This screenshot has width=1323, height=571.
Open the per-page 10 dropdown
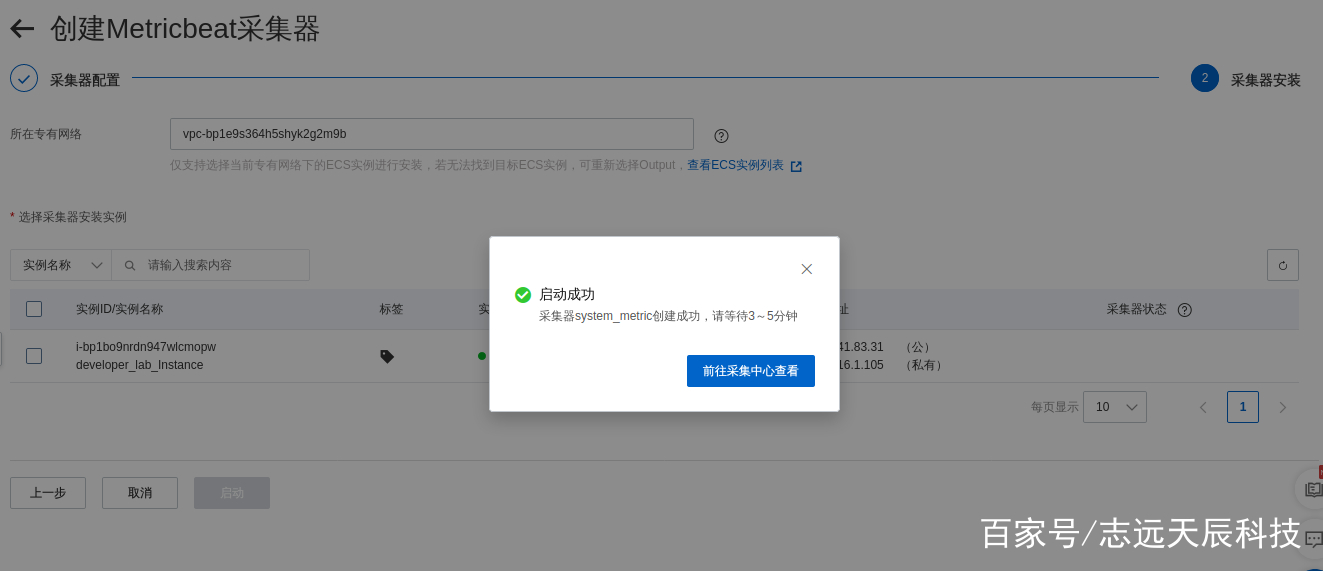[x=1115, y=407]
